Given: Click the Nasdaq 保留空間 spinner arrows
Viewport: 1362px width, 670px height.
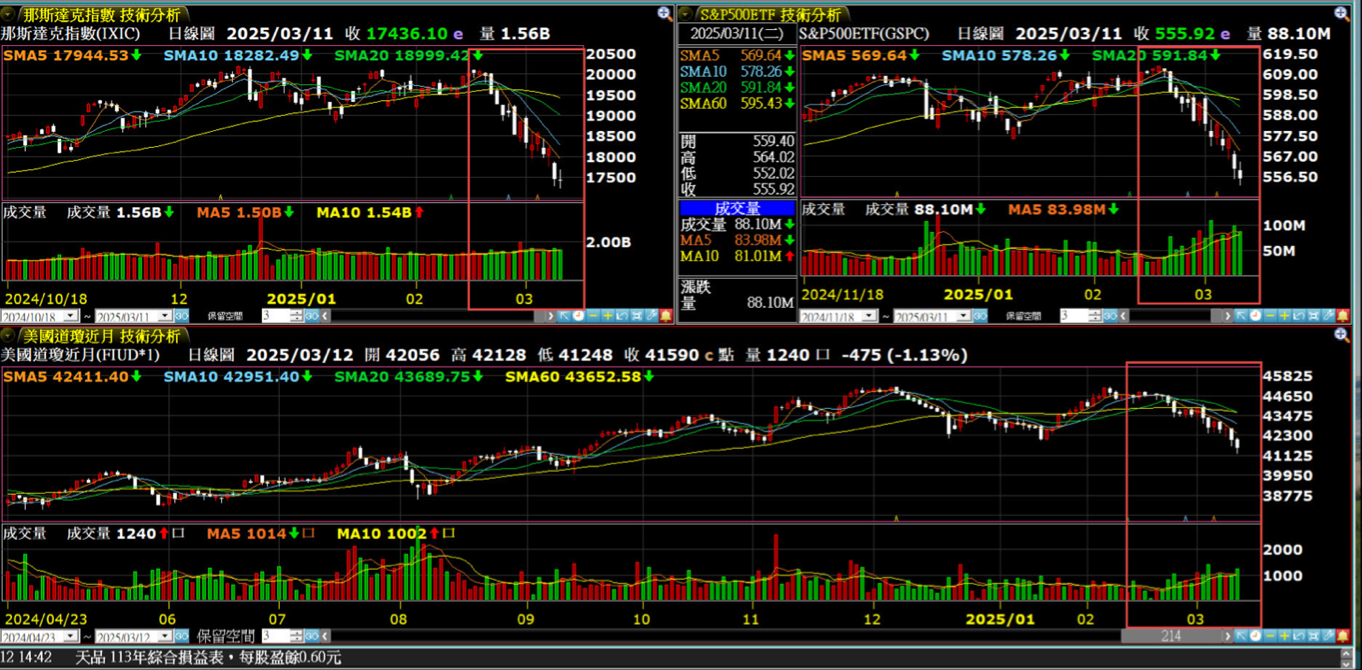Looking at the screenshot, I should pos(297,316).
